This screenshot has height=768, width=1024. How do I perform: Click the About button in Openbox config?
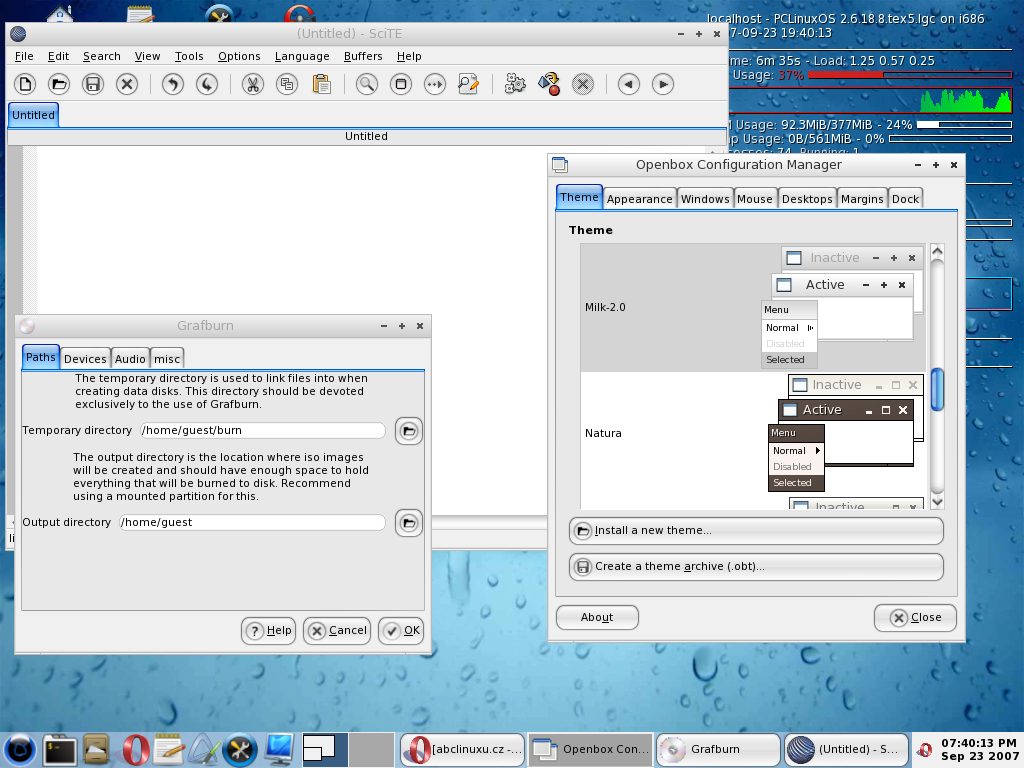pos(597,617)
